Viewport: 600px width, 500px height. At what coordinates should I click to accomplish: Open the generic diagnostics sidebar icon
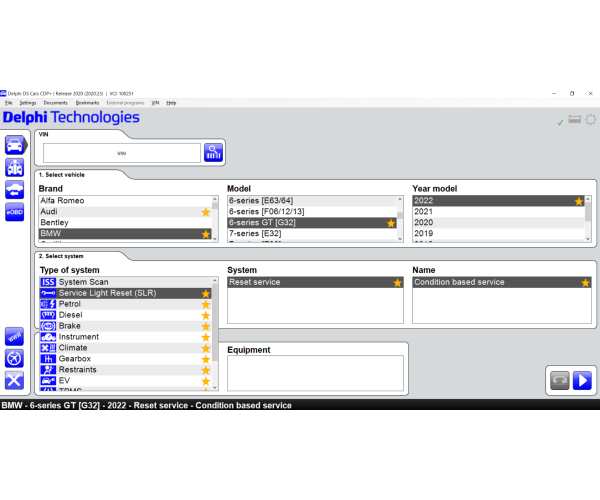(15, 168)
